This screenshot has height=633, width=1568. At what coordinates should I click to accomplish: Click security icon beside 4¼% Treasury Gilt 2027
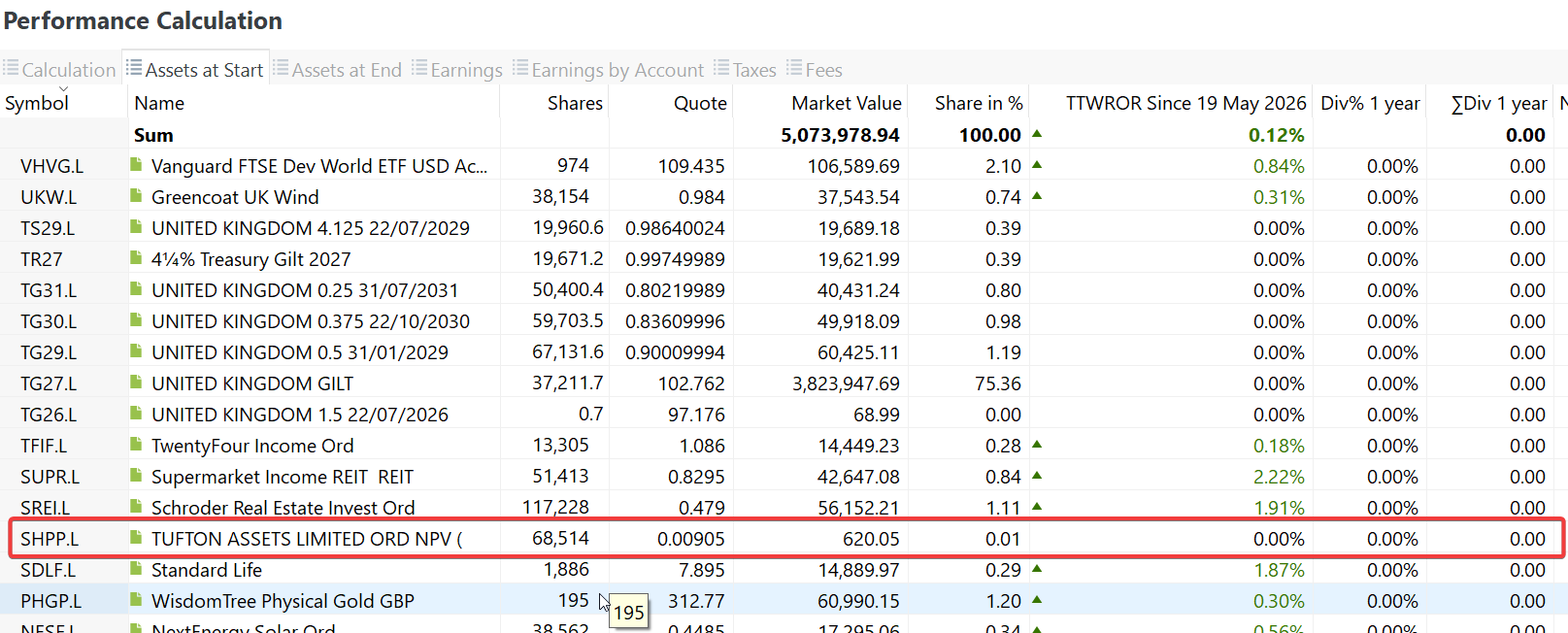click(137, 258)
